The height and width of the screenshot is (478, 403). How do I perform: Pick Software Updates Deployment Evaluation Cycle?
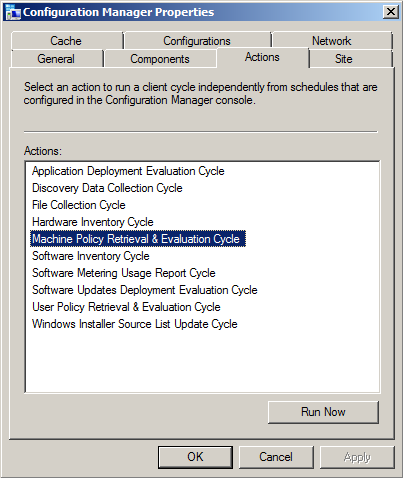(x=145, y=290)
